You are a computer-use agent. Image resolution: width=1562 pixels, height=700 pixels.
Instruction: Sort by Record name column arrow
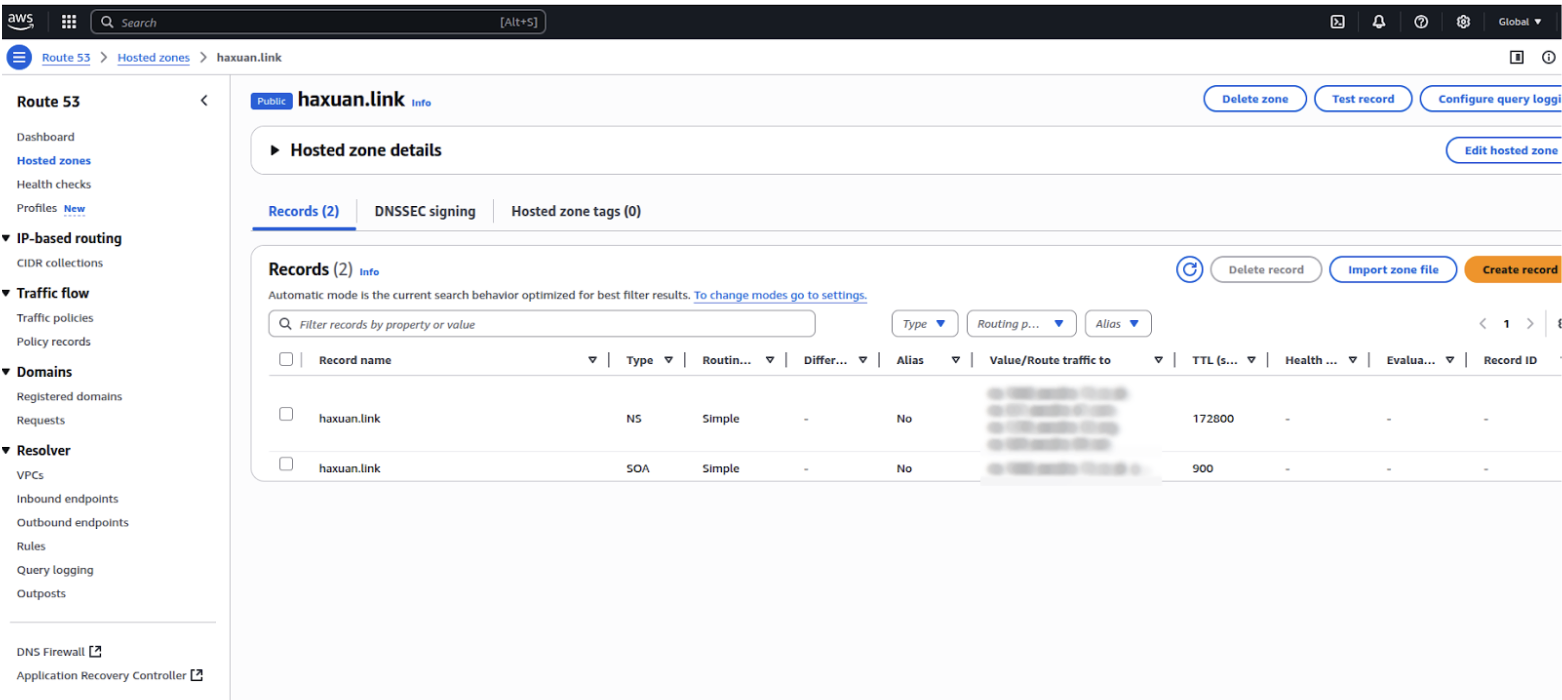coord(592,360)
